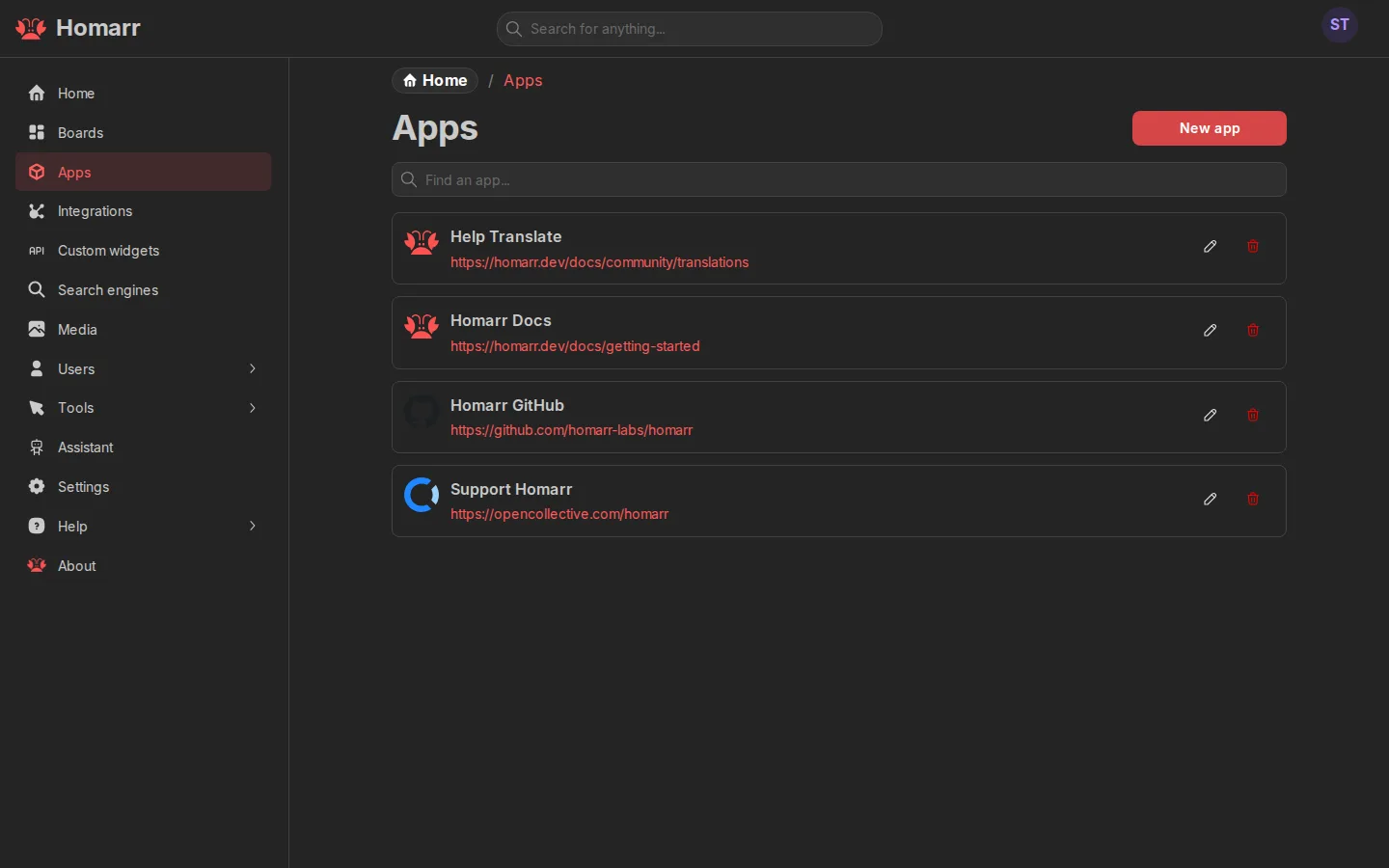Open the Assistant page
1389x868 pixels.
coord(144,448)
